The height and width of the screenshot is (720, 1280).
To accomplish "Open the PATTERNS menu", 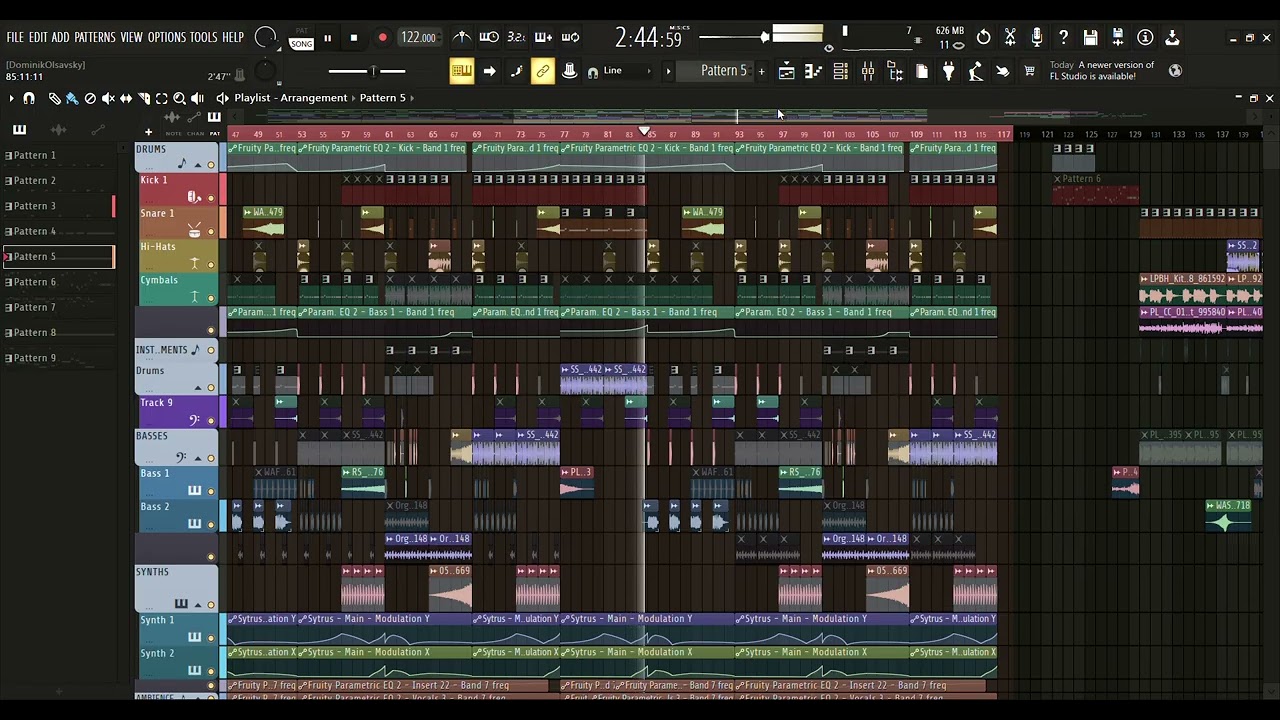I will click(95, 37).
